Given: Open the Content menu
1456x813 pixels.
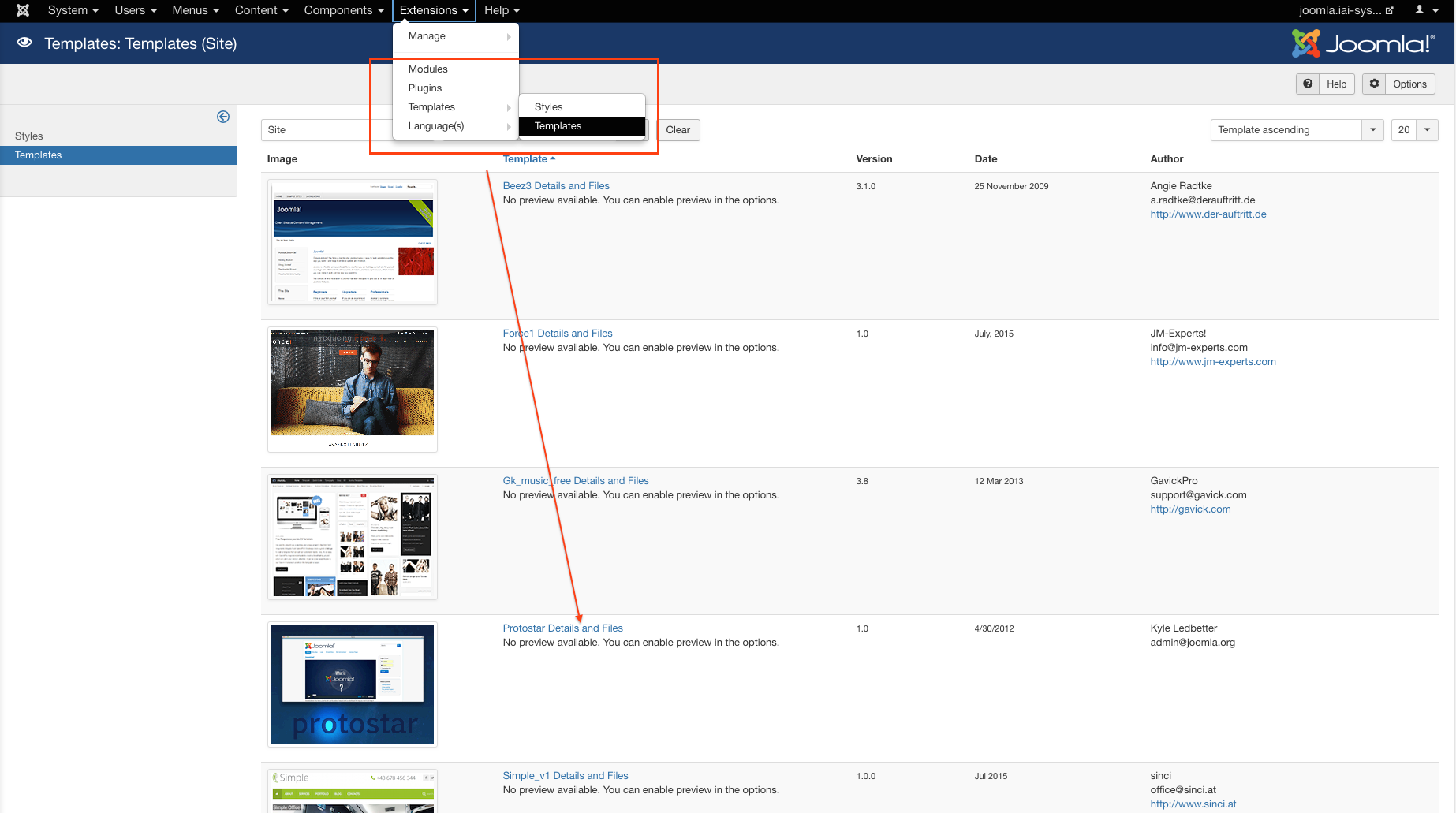Looking at the screenshot, I should tap(261, 10).
